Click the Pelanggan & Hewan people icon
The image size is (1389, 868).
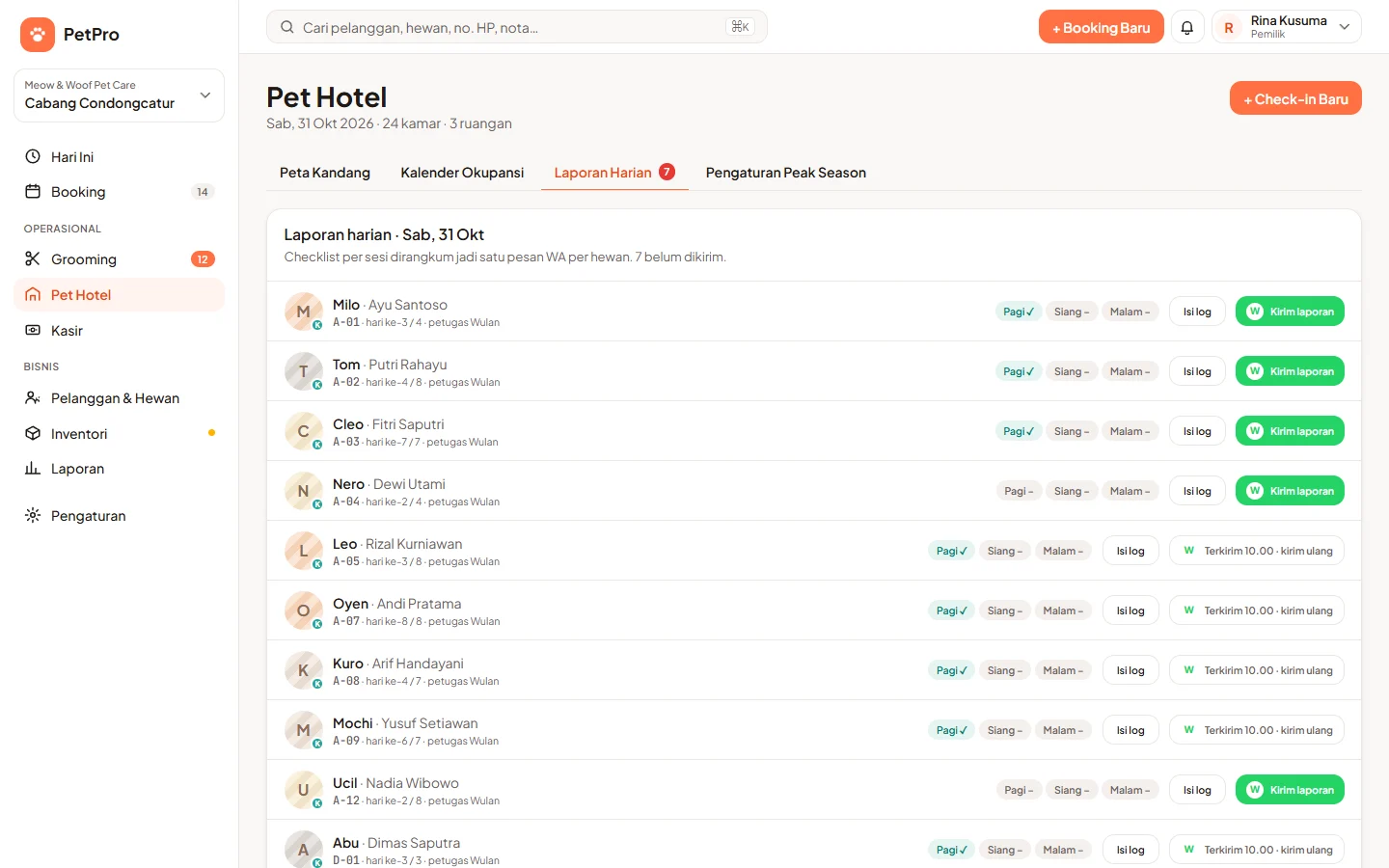coord(33,397)
